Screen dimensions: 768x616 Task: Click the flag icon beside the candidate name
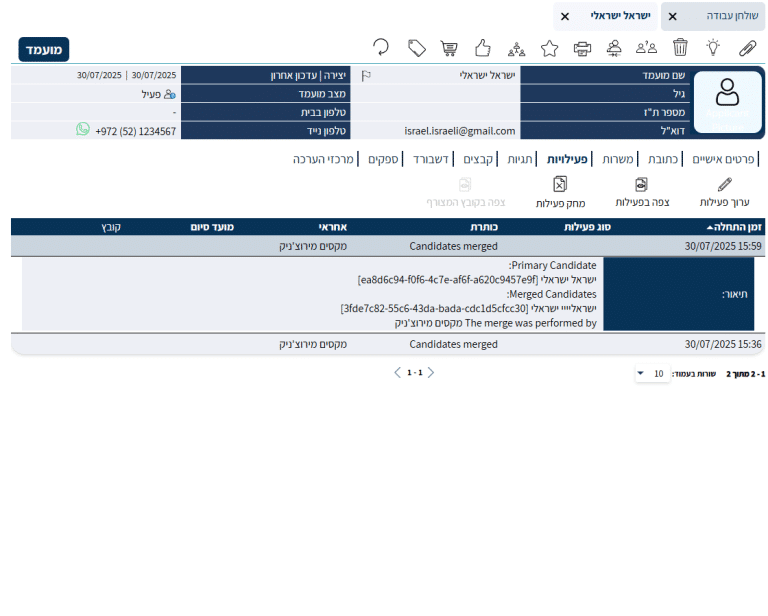click(366, 75)
